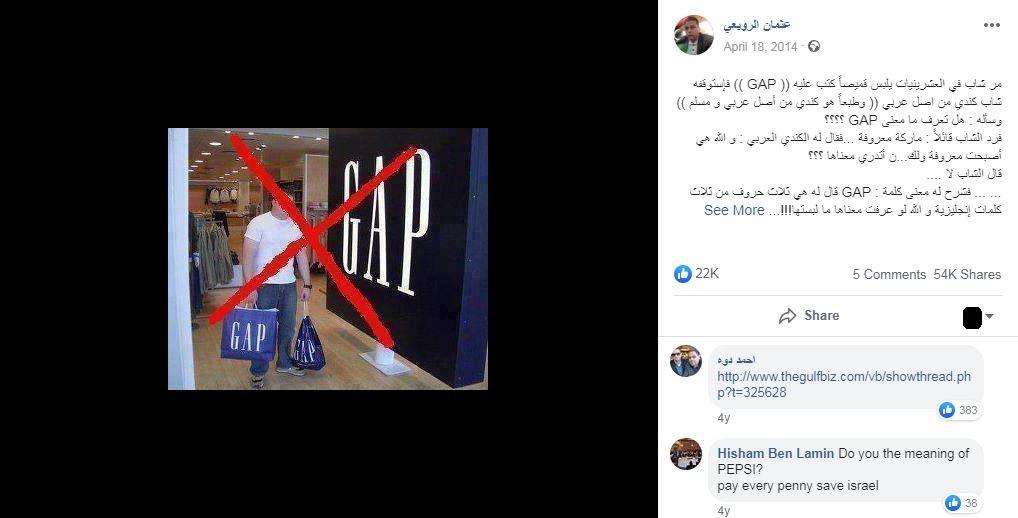Expand post text with See More
1018x518 pixels.
point(734,210)
